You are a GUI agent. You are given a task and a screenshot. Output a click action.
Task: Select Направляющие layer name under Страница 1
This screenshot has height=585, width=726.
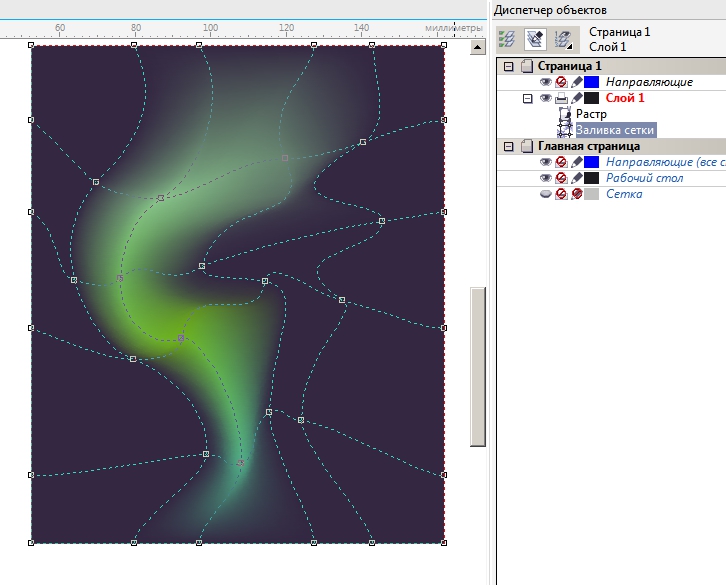(649, 82)
